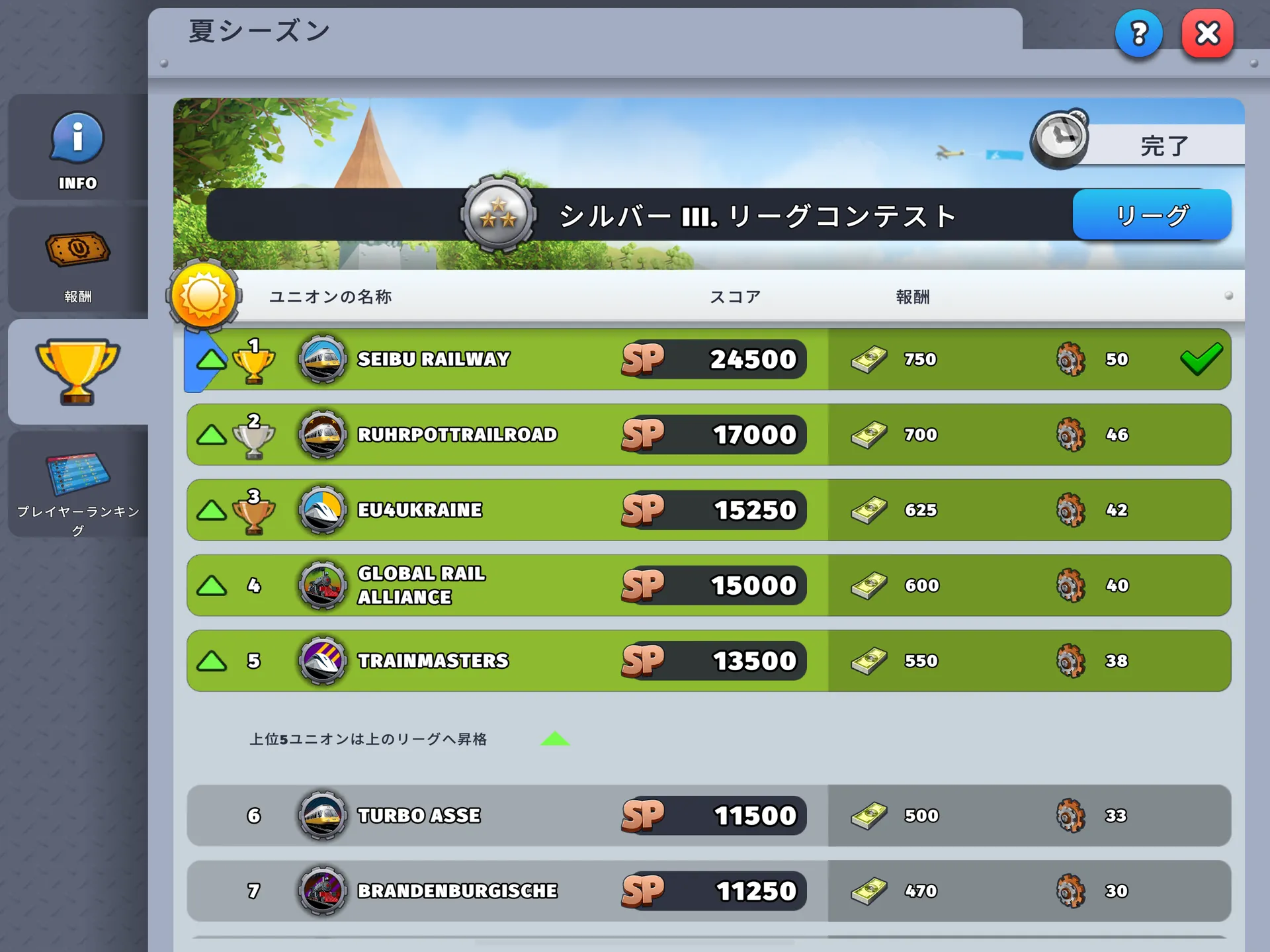Click the blue question mark help button

click(x=1138, y=33)
